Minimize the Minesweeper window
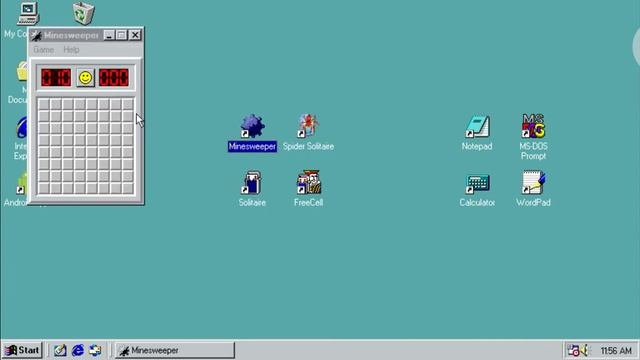Viewport: 640px width, 360px height. (109, 35)
